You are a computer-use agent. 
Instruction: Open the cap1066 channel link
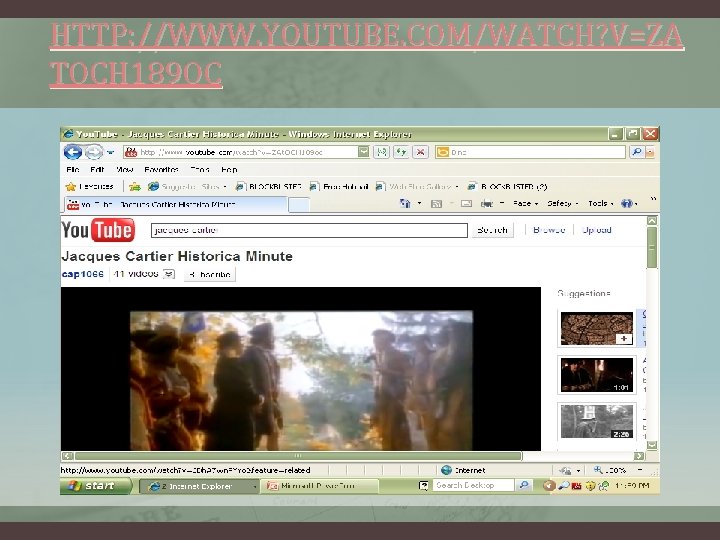83,274
